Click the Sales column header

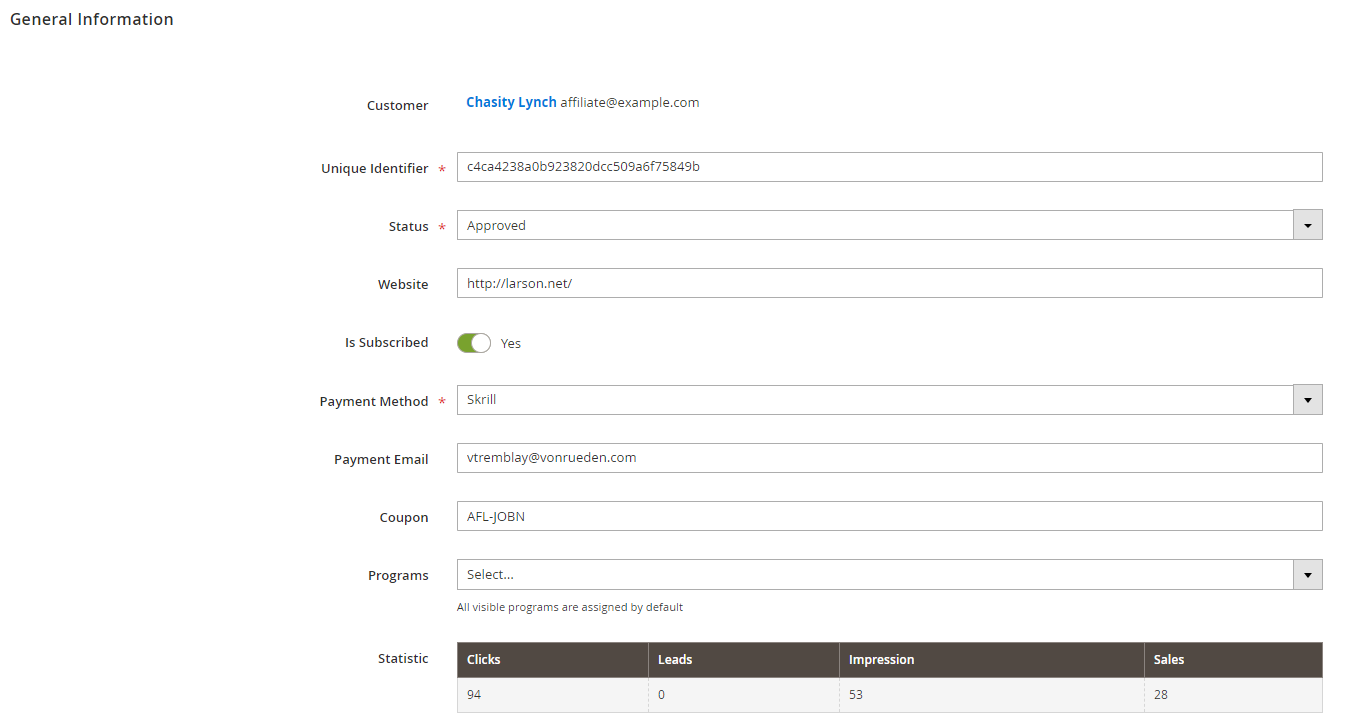click(1233, 660)
